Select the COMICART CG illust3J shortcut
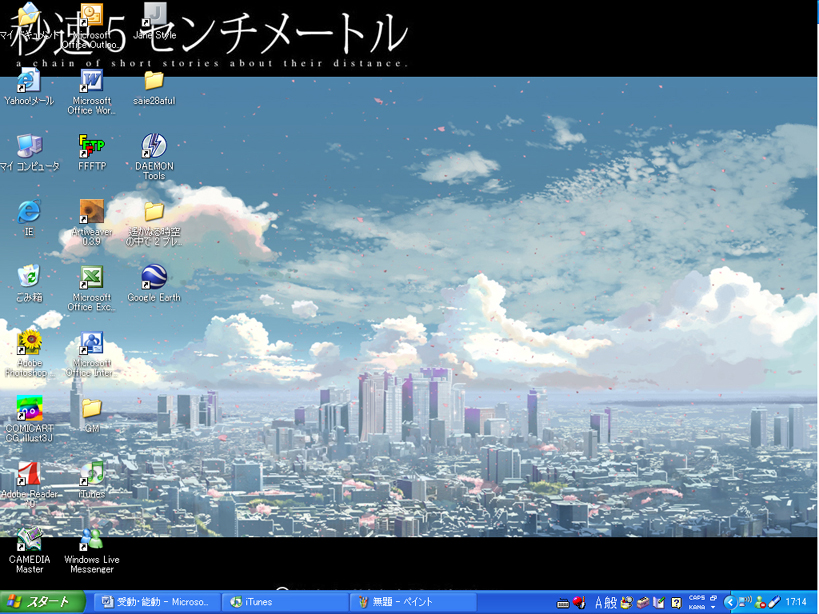 point(30,420)
